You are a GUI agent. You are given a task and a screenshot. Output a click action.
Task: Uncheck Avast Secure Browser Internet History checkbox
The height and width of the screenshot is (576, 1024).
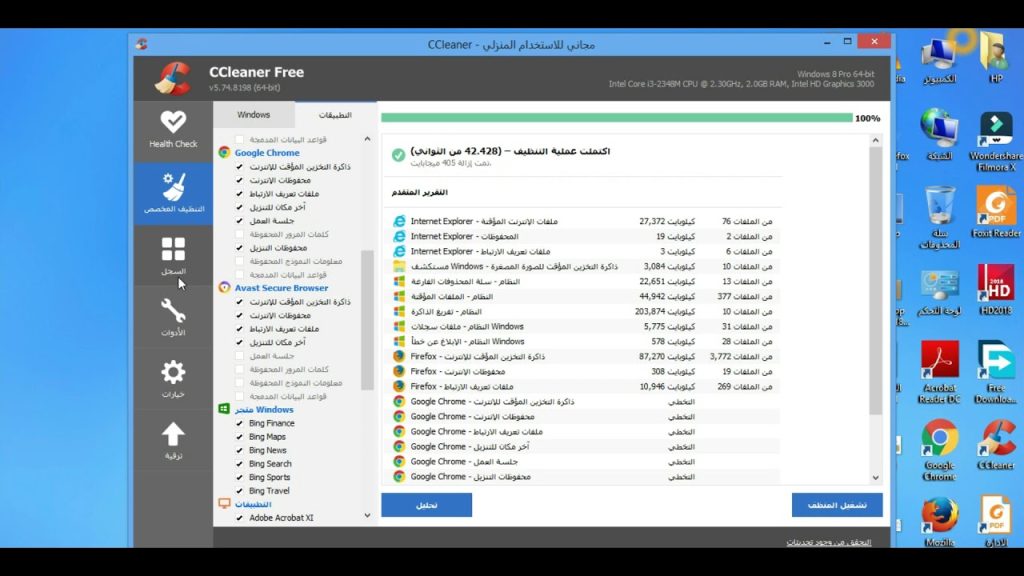239,315
